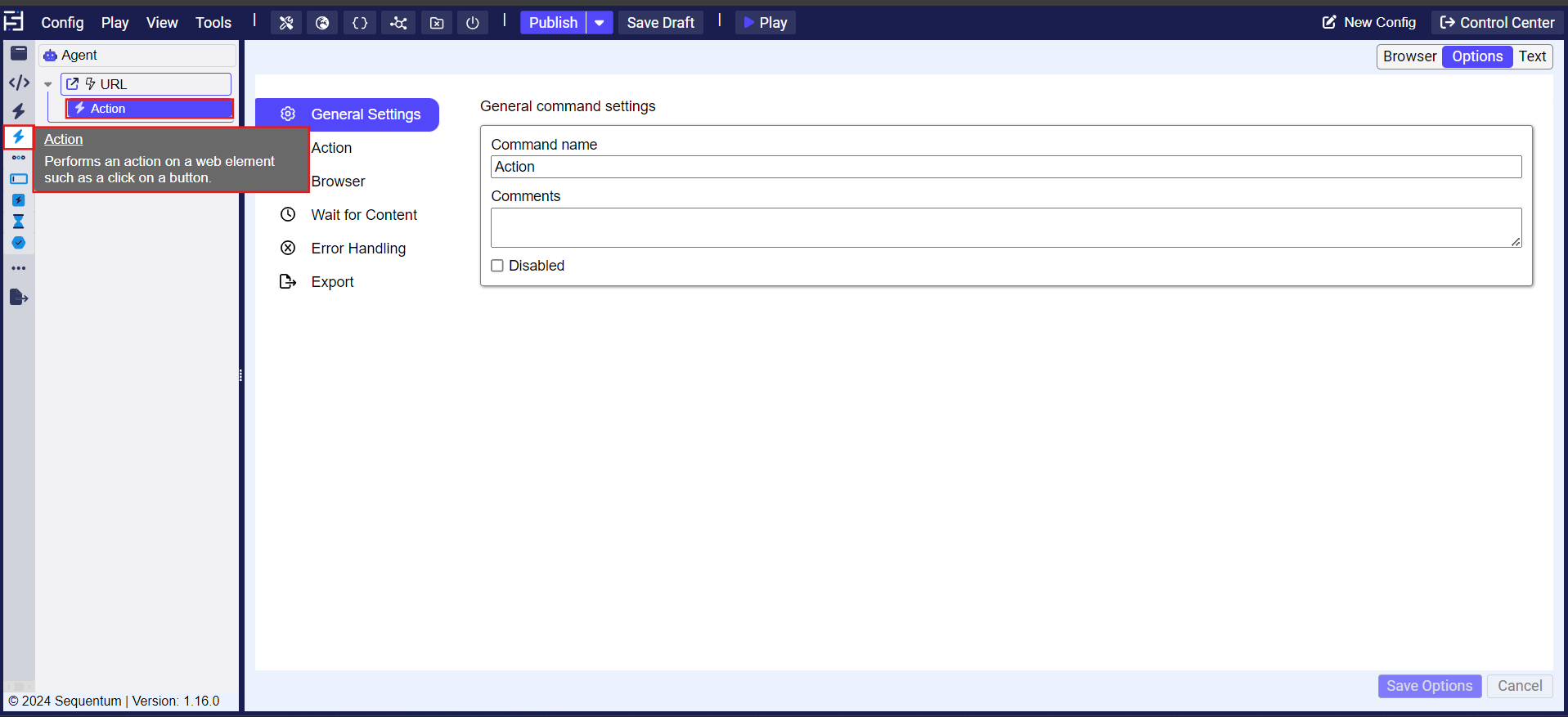
Task: Open the General Settings section
Action: click(347, 114)
